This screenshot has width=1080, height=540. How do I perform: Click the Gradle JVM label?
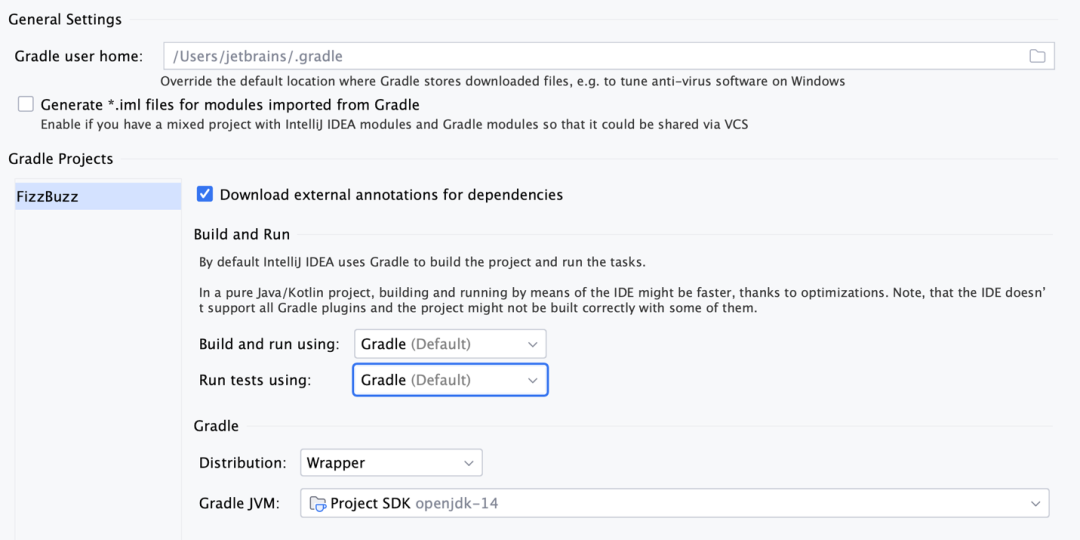click(240, 503)
